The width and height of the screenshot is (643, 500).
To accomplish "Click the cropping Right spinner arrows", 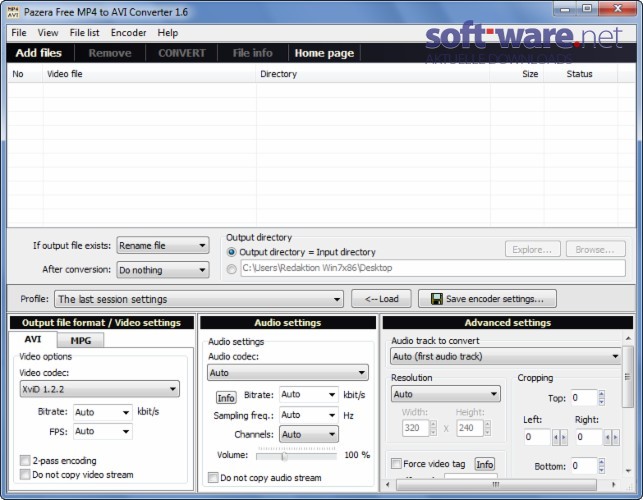I will tap(611, 437).
